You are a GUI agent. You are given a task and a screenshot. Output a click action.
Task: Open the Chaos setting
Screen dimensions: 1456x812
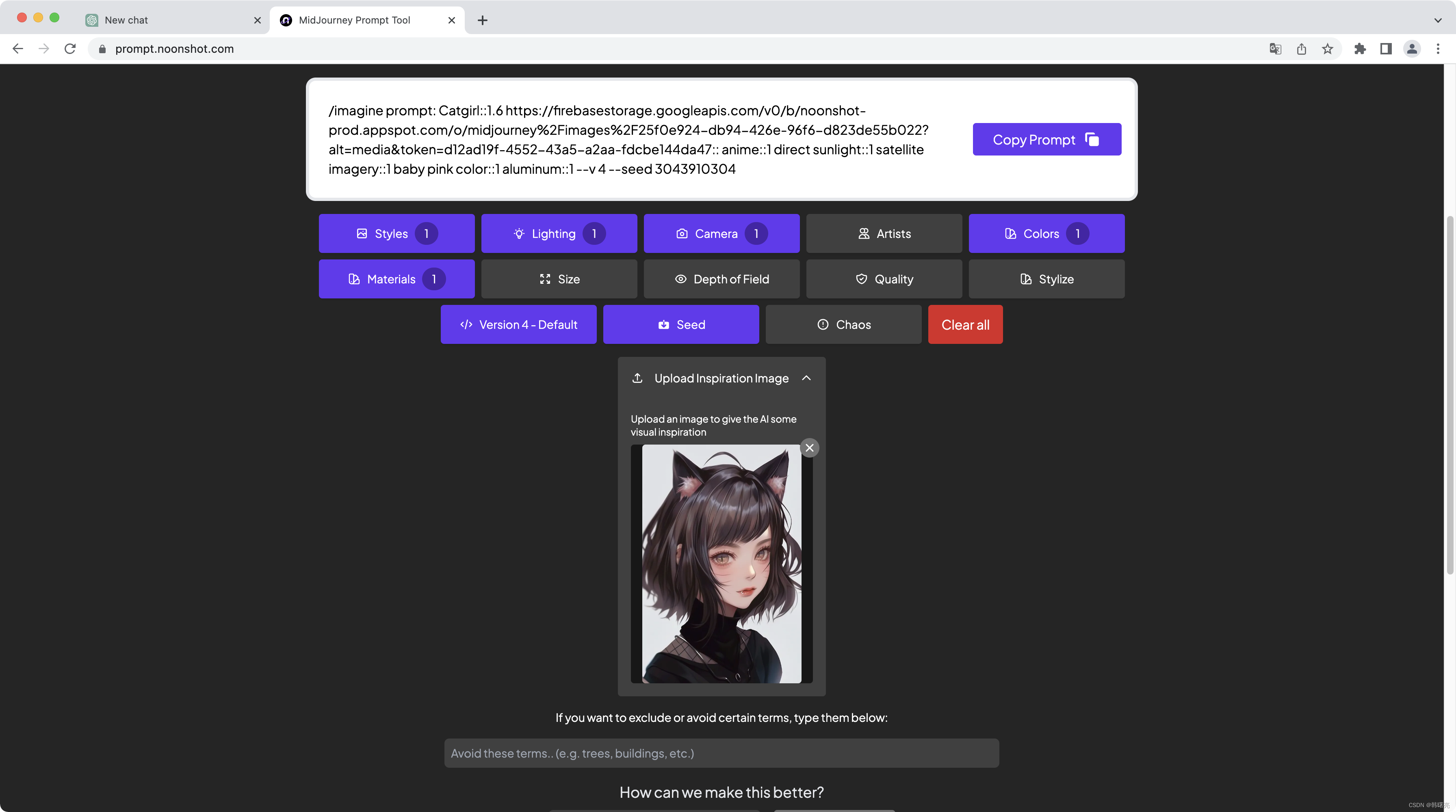(x=843, y=325)
